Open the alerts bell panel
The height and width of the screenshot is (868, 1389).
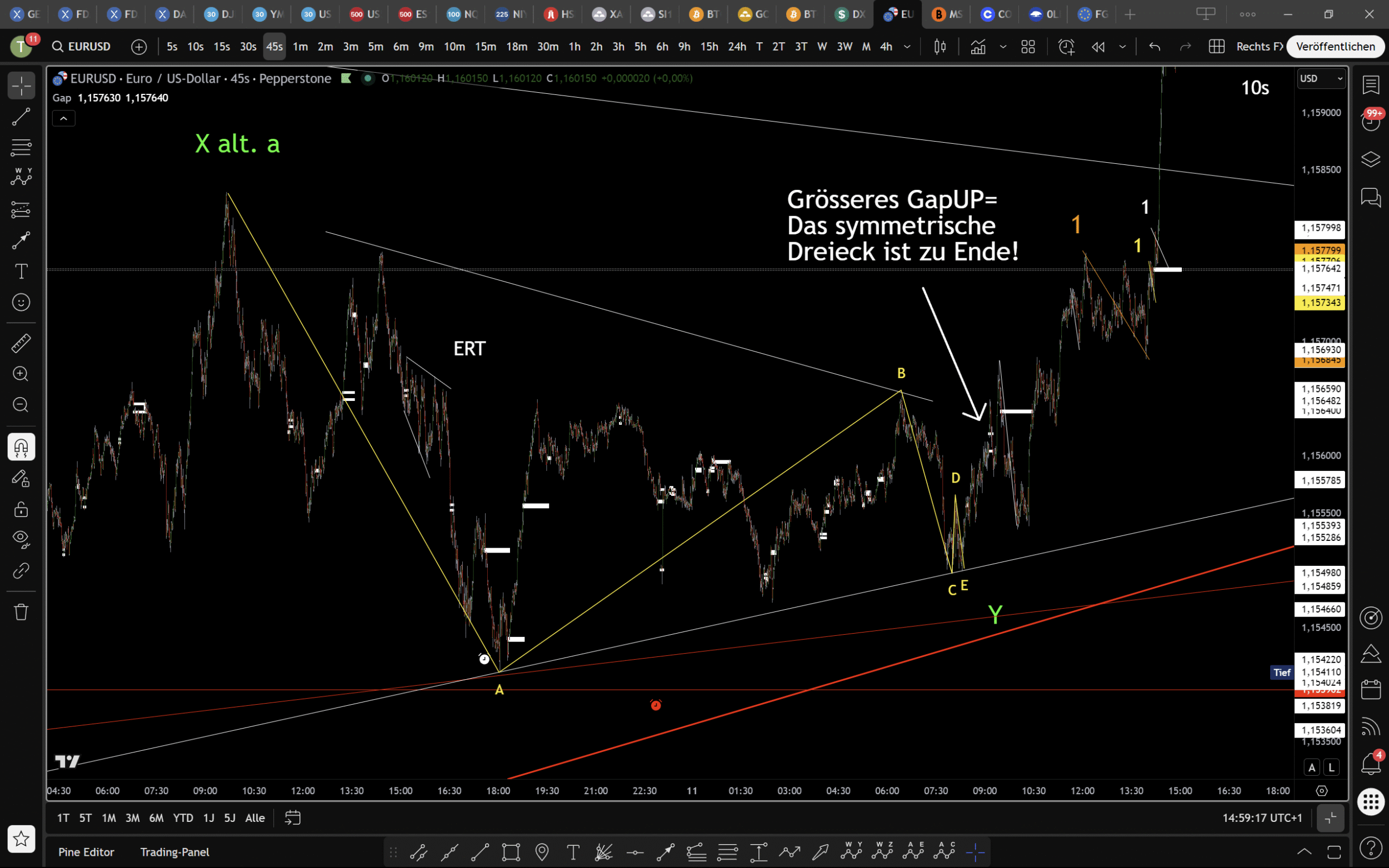click(1370, 763)
